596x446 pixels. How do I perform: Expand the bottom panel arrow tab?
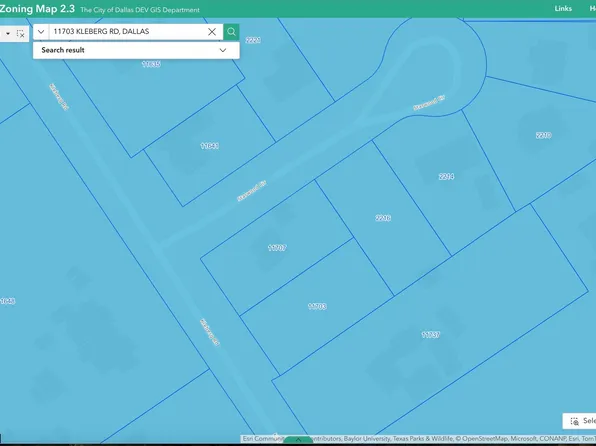(x=298, y=440)
